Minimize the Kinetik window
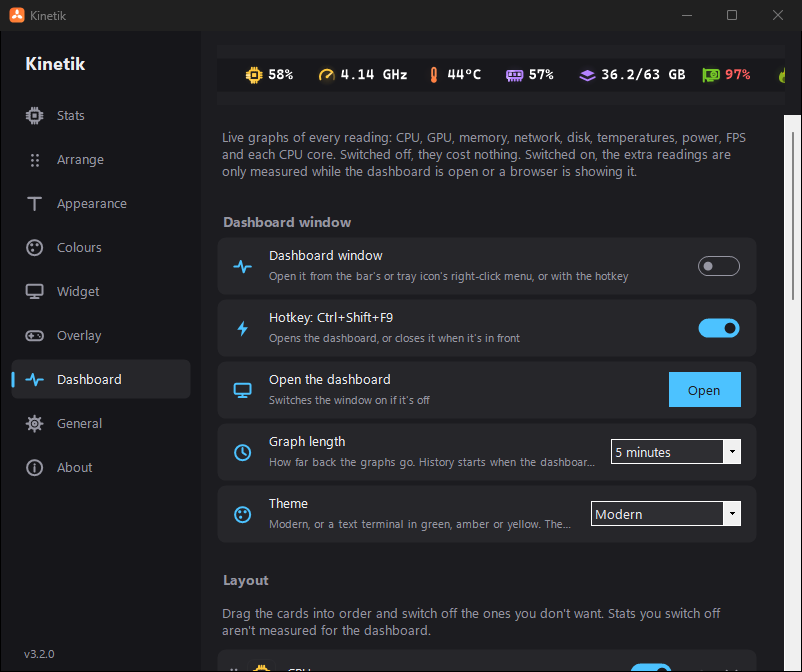Screen dimensions: 802x672 coord(687,15)
